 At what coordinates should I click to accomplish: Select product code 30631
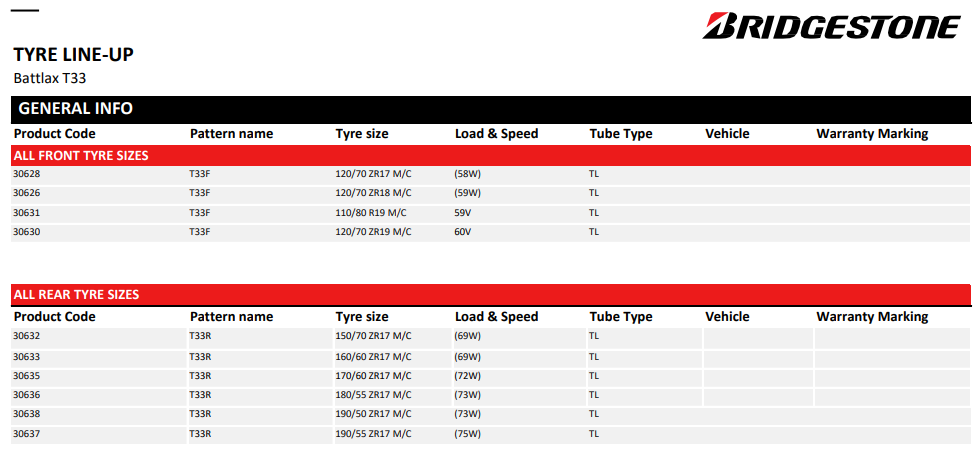click(27, 213)
